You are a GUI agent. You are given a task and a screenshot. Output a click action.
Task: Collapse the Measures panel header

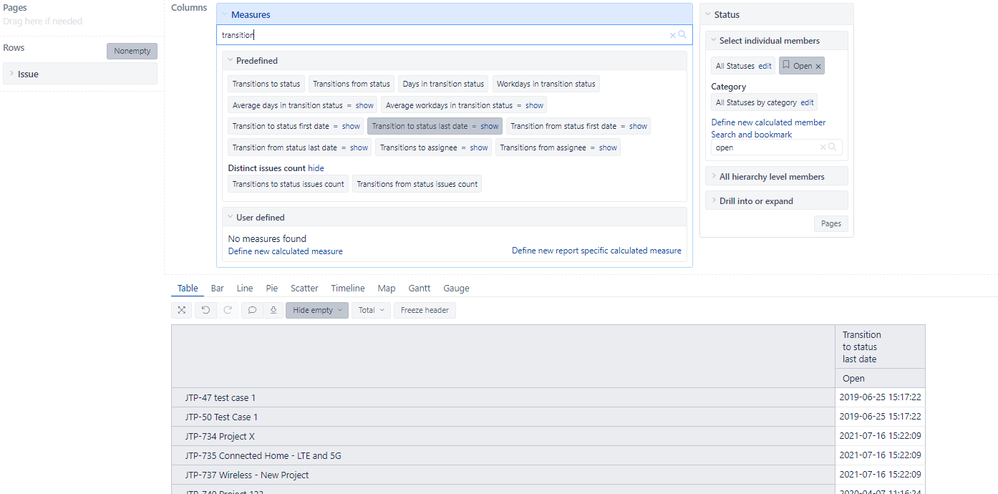click(x=223, y=14)
